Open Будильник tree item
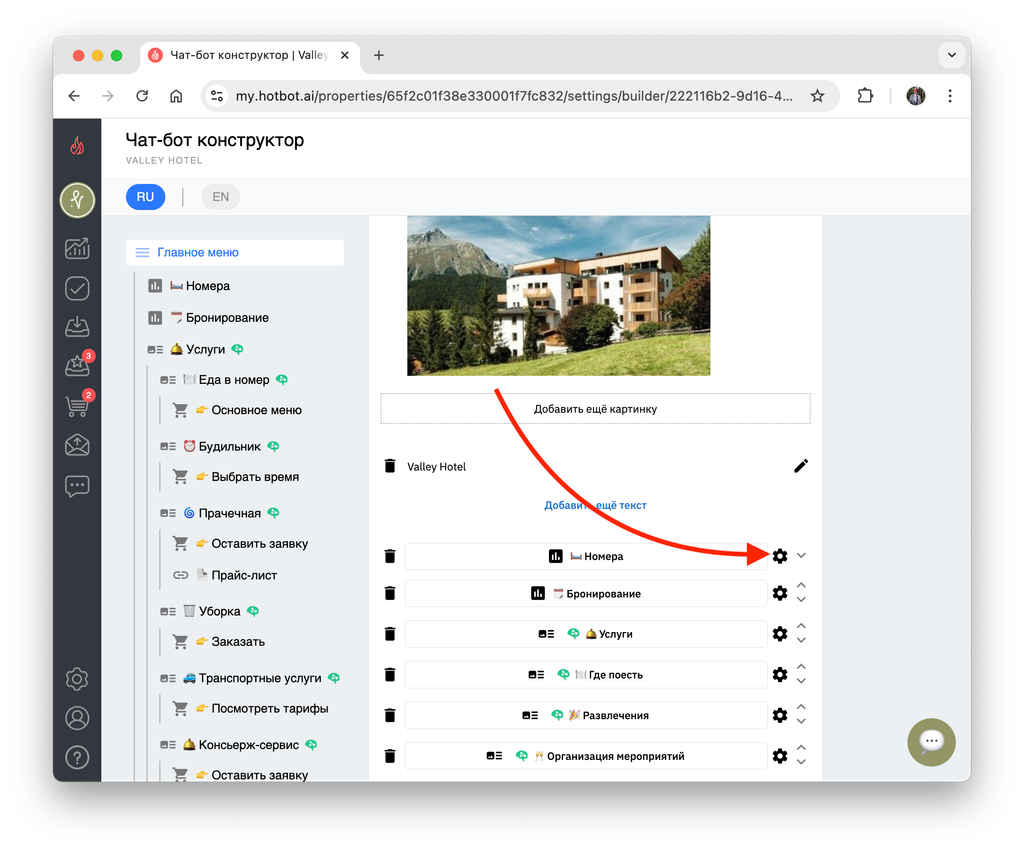This screenshot has height=852, width=1024. pos(220,447)
